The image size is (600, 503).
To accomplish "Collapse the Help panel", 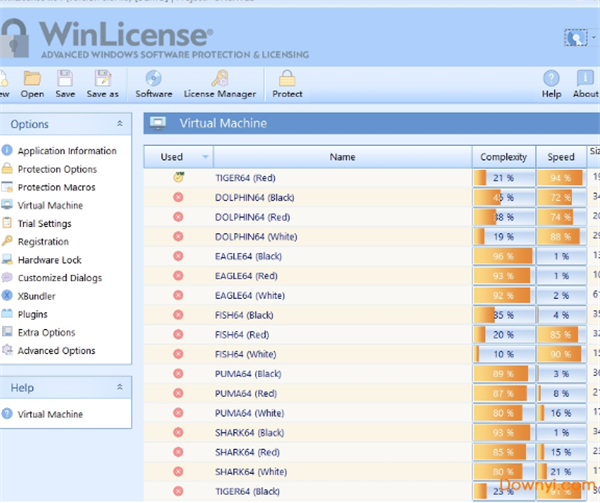I will pyautogui.click(x=120, y=387).
